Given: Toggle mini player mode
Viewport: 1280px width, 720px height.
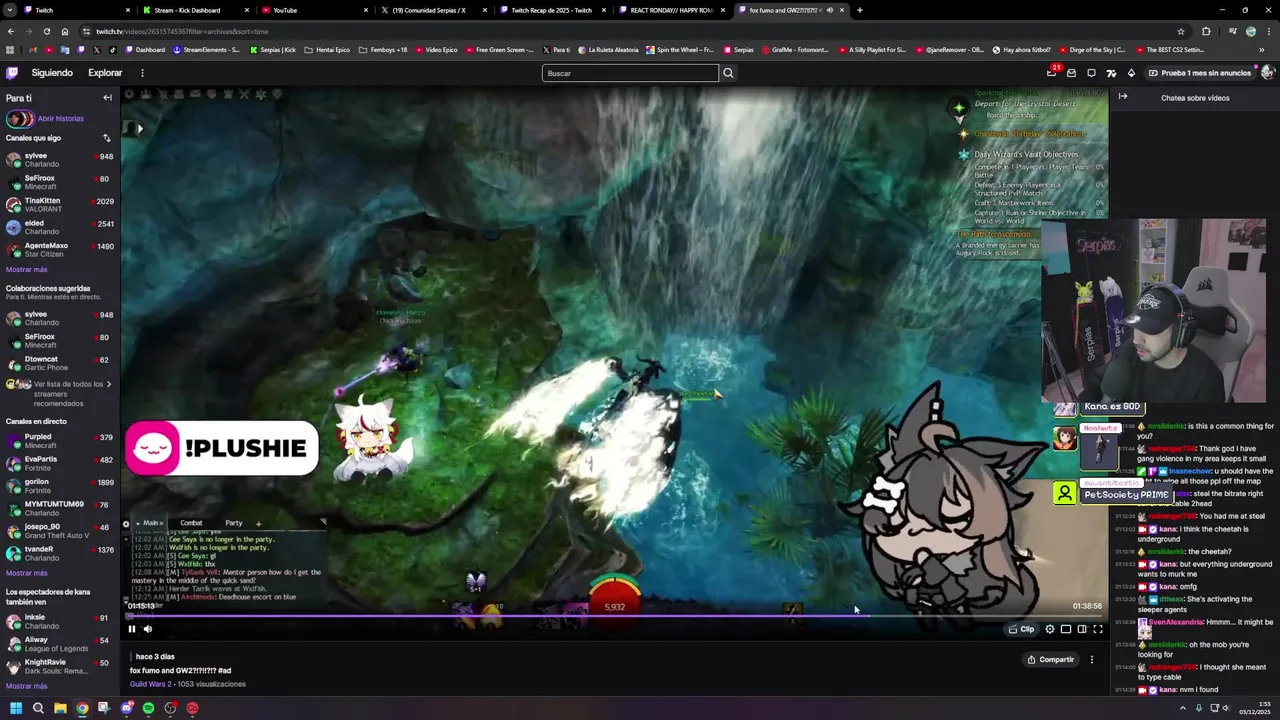Looking at the screenshot, I should point(1066,629).
